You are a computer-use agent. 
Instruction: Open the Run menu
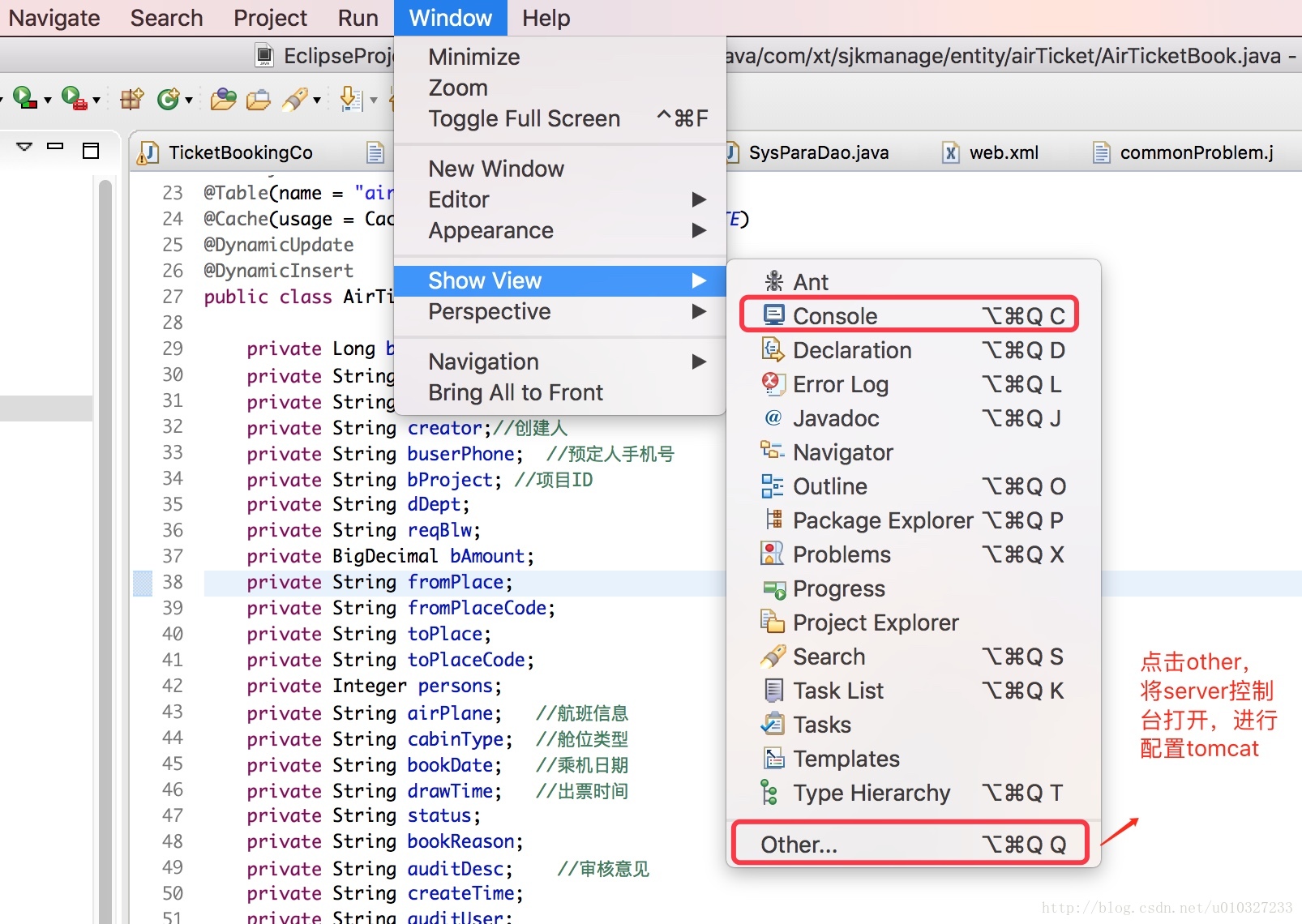pyautogui.click(x=358, y=18)
